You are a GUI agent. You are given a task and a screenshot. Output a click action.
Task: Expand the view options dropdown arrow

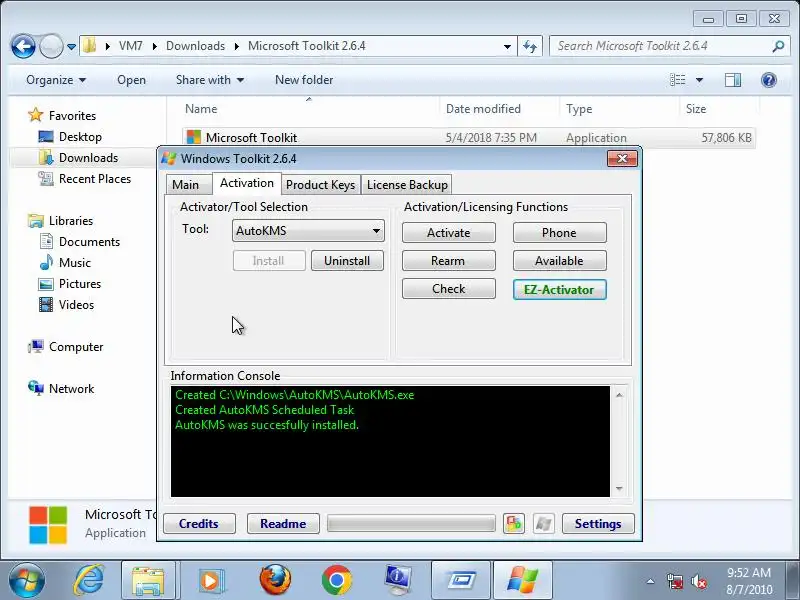pyautogui.click(x=699, y=80)
